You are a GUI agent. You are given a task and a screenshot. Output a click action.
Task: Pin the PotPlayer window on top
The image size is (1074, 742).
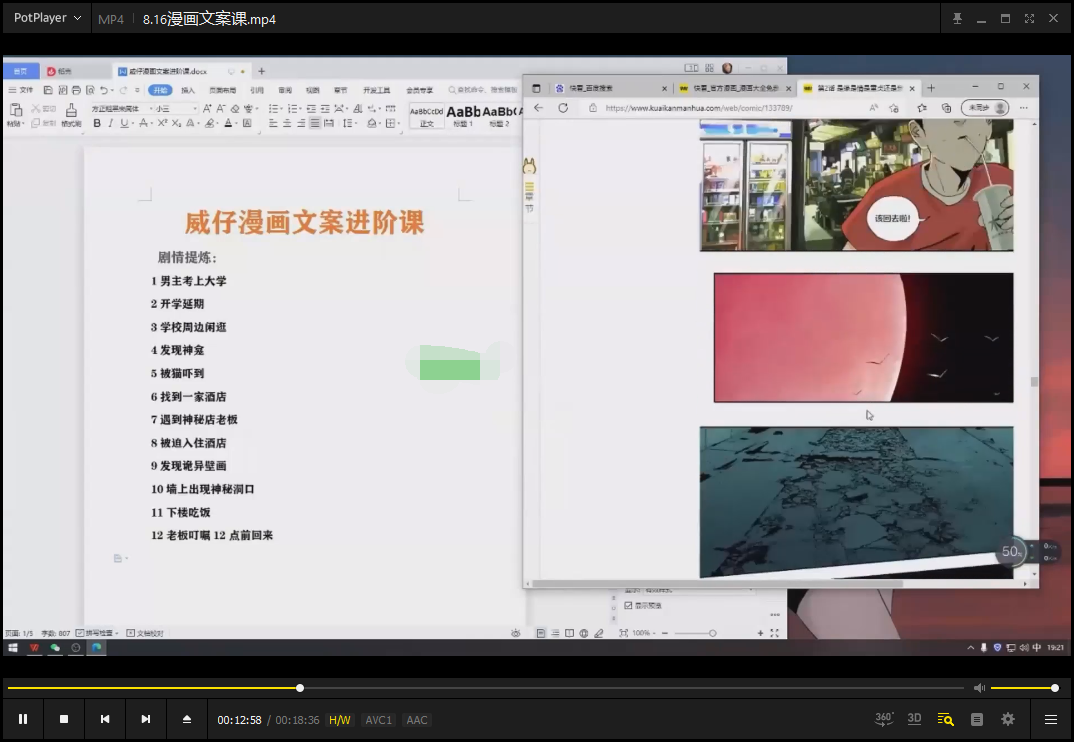tap(958, 18)
